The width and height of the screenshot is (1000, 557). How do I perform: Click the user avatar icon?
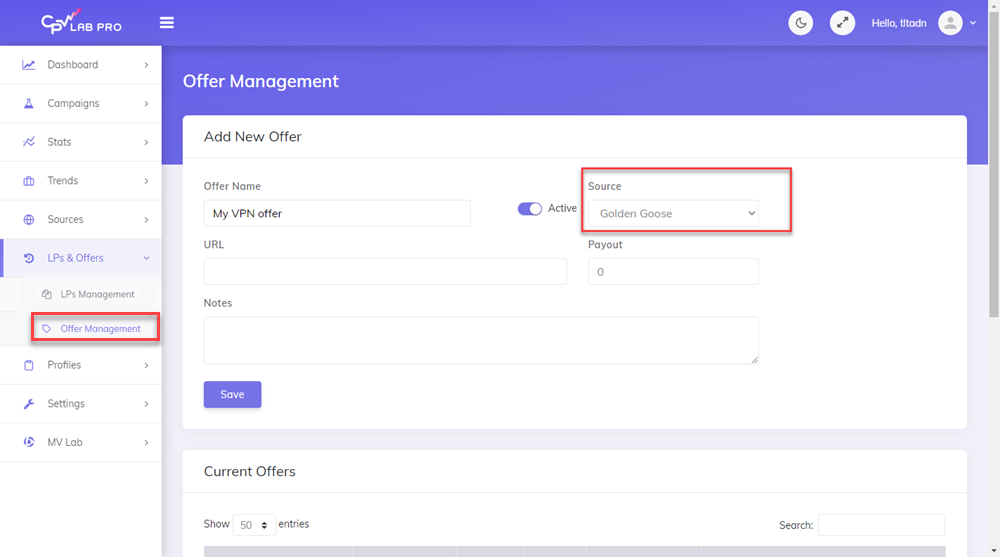tap(950, 23)
